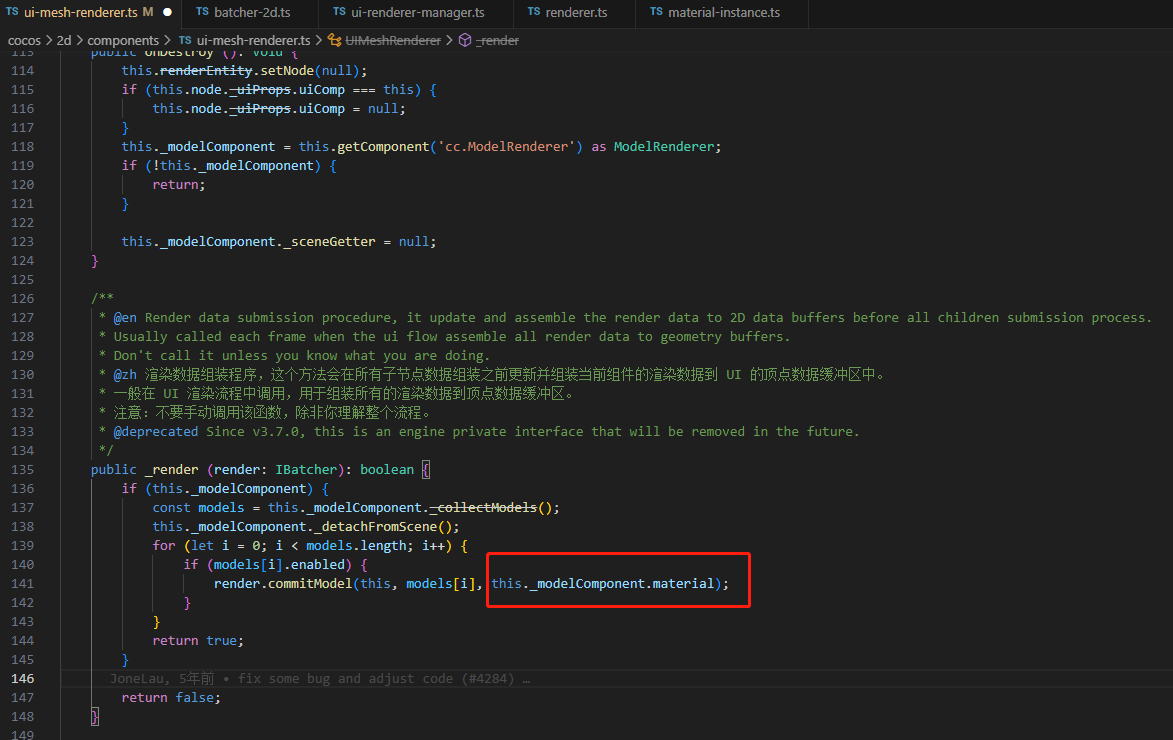Image resolution: width=1173 pixels, height=740 pixels.
Task: Click the commitModel call on line 141
Action: coord(310,584)
